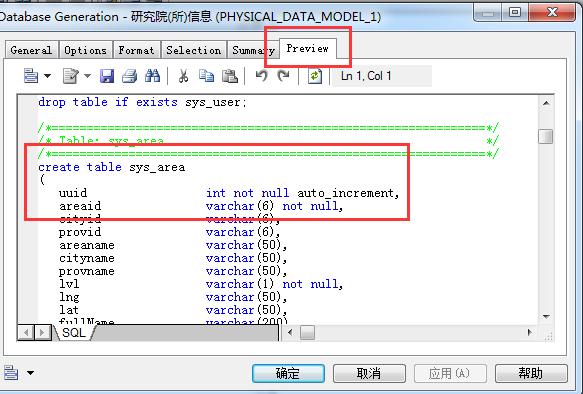Switch to the General tab
The width and height of the screenshot is (583, 394).
(31, 50)
